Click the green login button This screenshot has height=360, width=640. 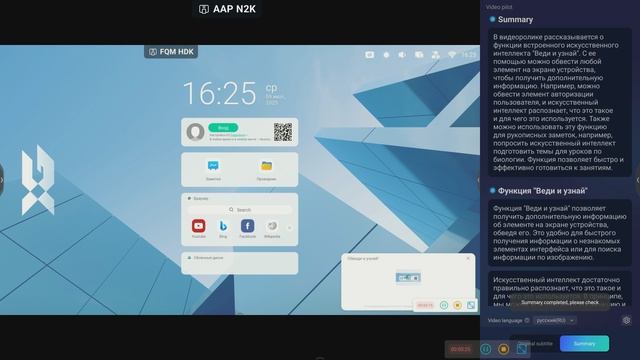(223, 128)
